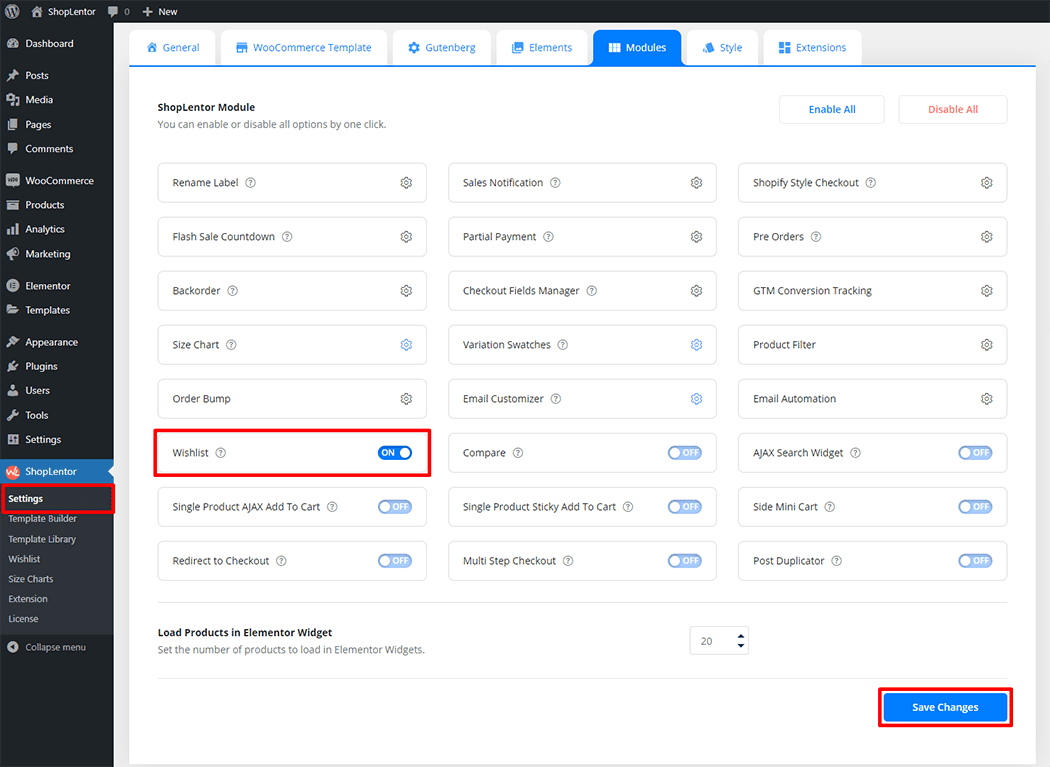Open Shopify Style Checkout settings gear

coord(986,183)
